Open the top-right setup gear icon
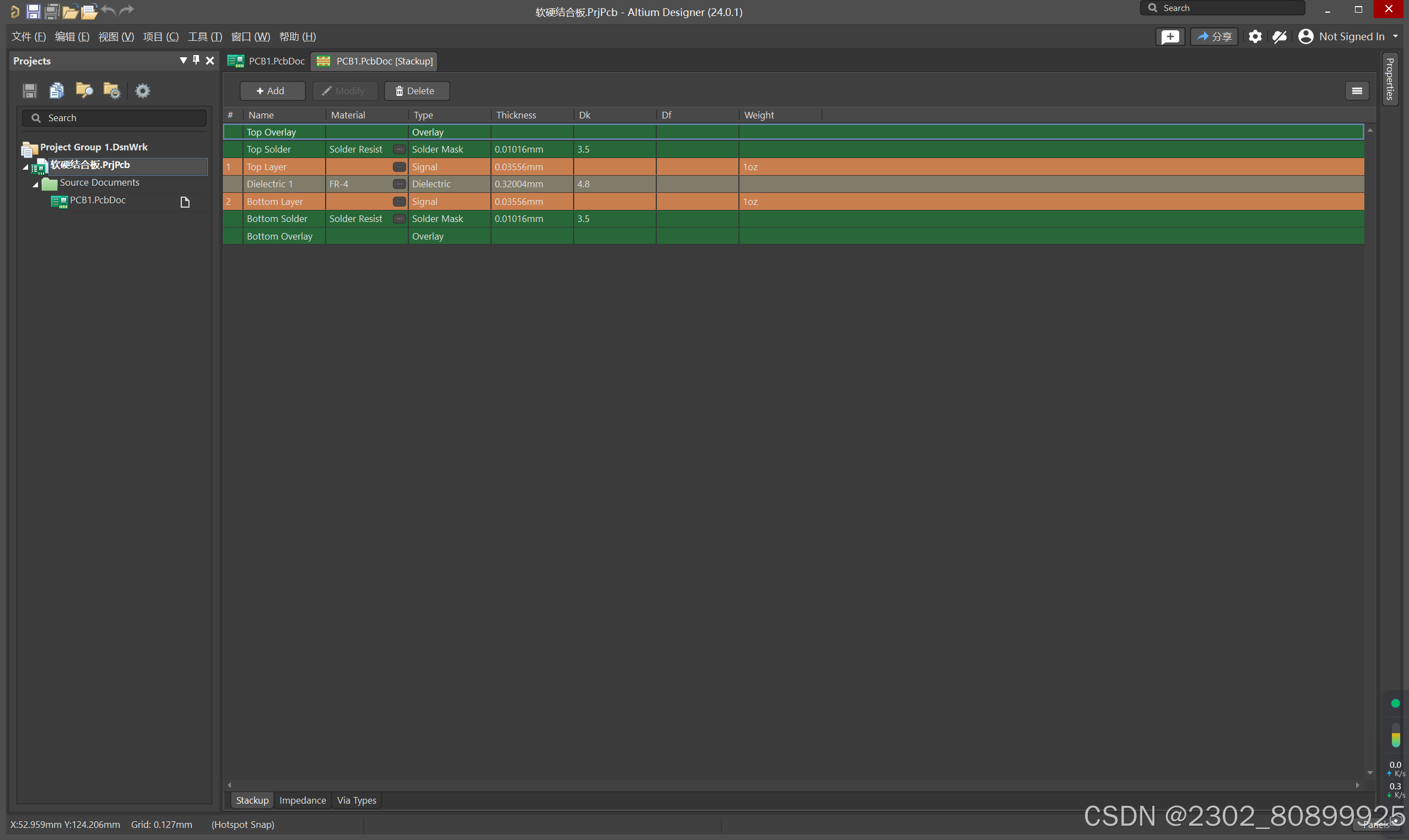The image size is (1409, 840). [1255, 37]
